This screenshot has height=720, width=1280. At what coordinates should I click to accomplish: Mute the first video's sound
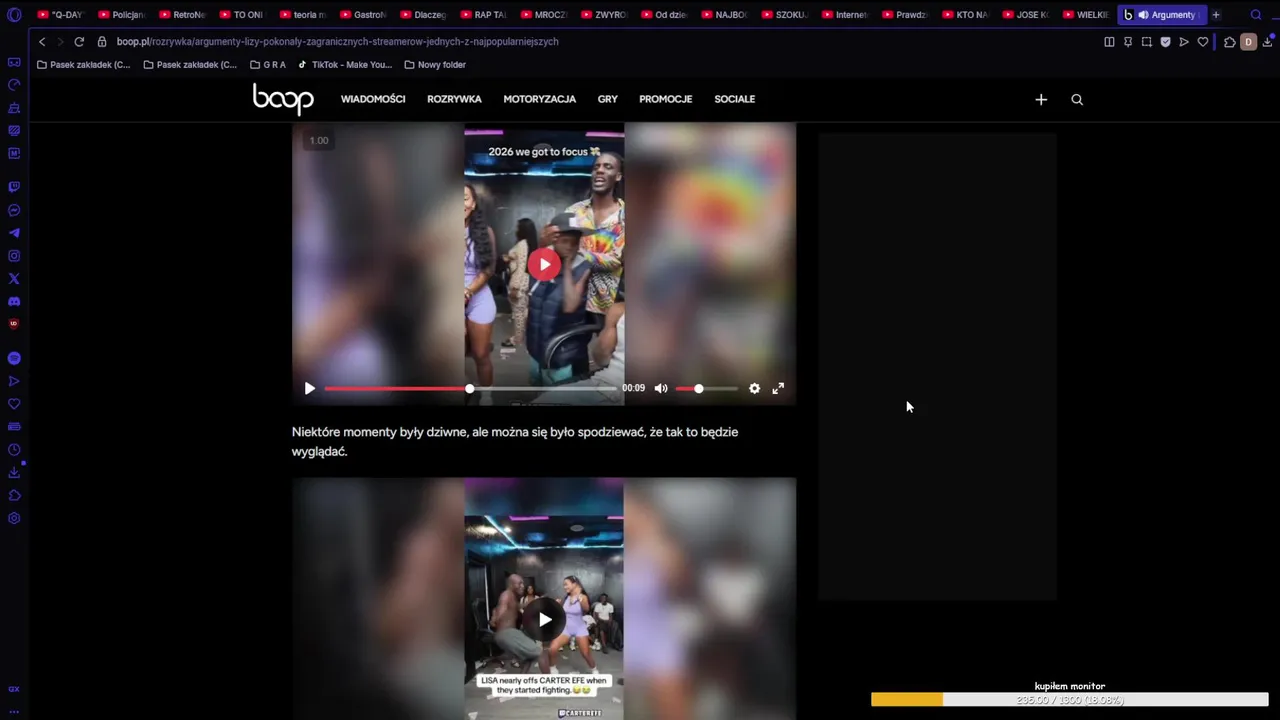click(x=661, y=388)
